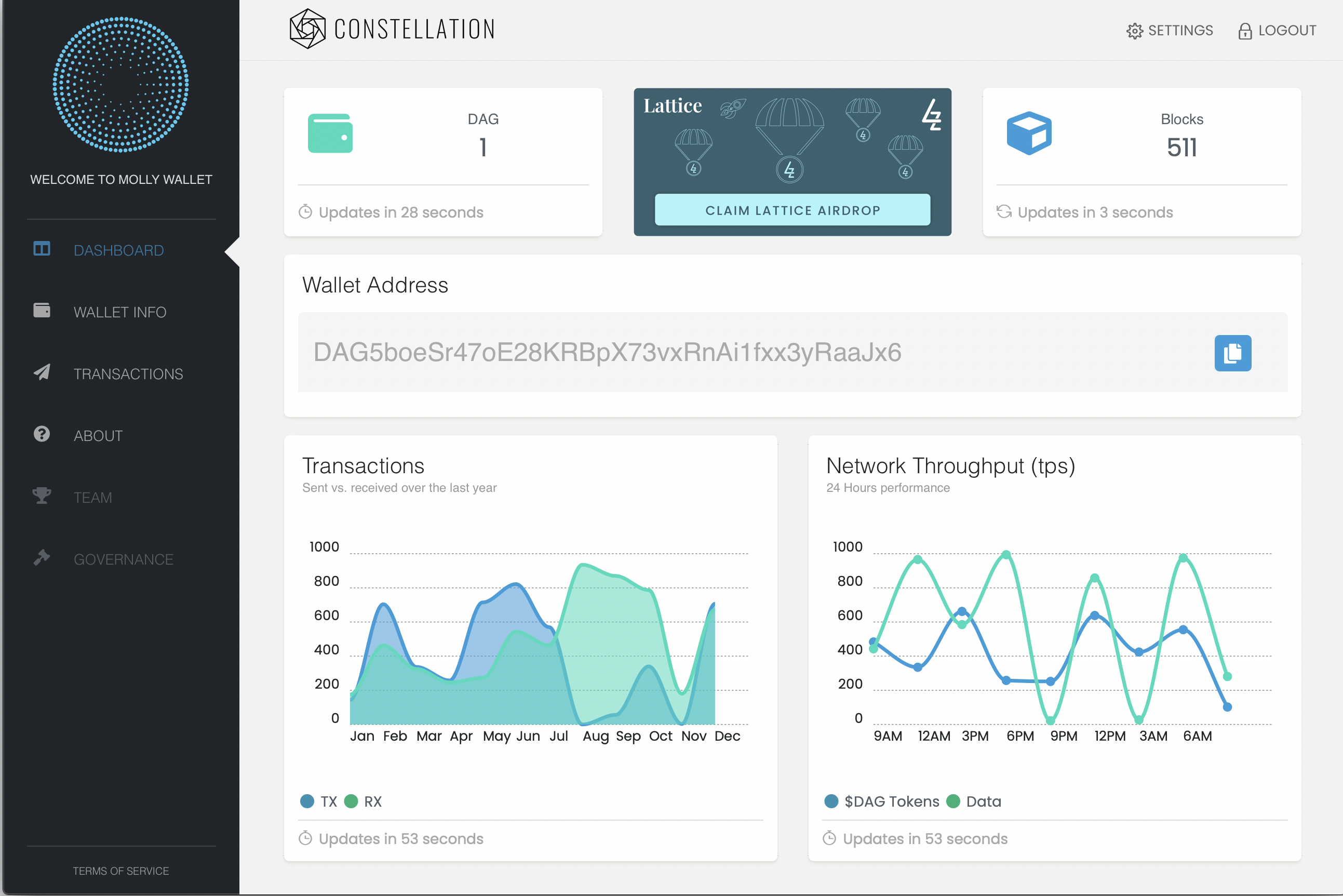Go to the Transactions page

coord(128,373)
